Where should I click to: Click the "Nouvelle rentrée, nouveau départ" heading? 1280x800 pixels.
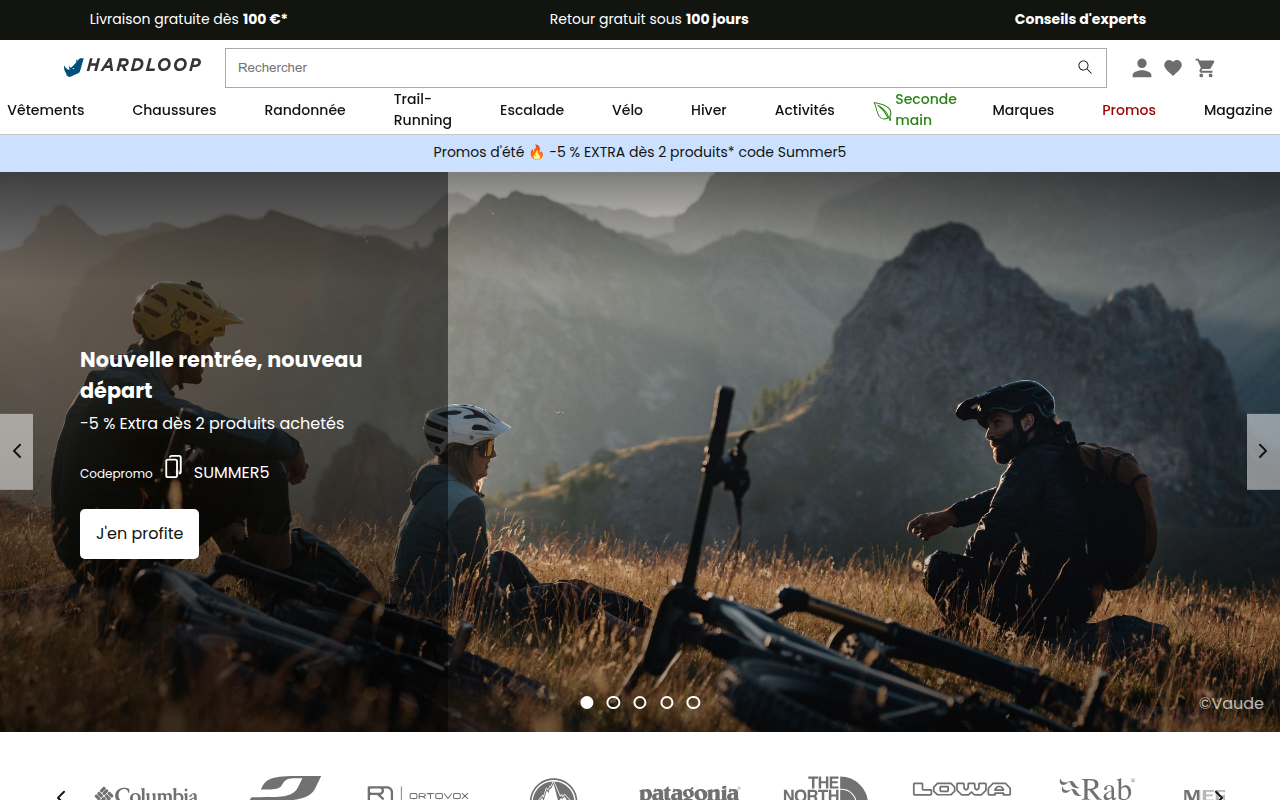coord(221,375)
